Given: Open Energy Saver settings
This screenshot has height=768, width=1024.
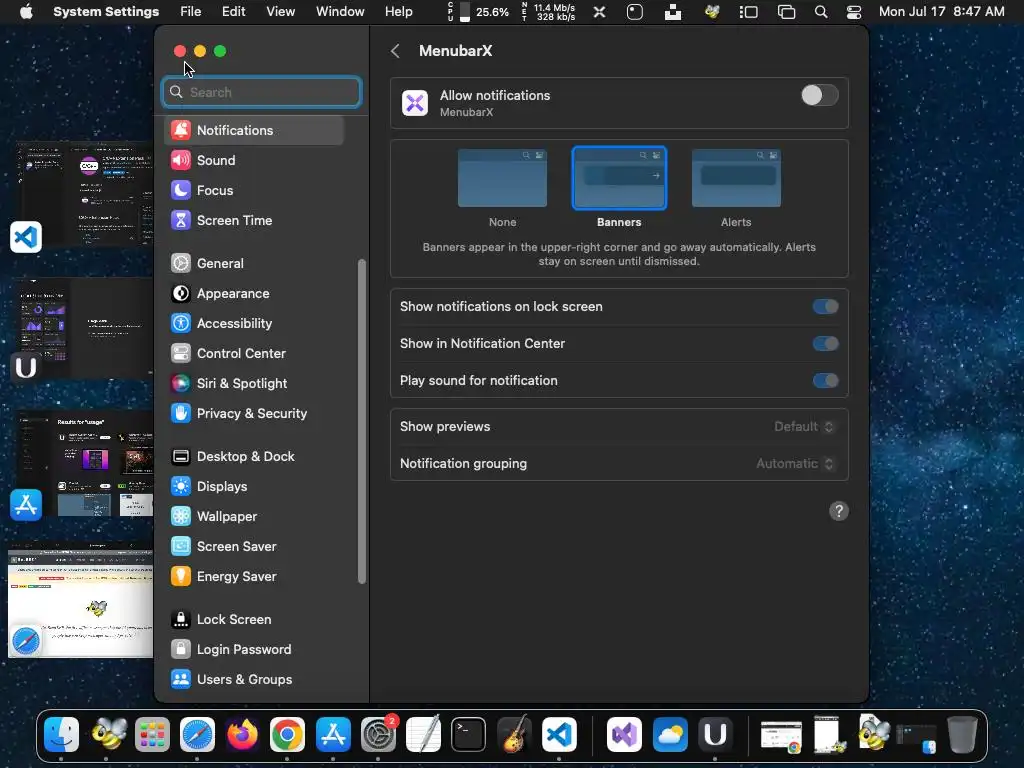Looking at the screenshot, I should tap(254, 577).
